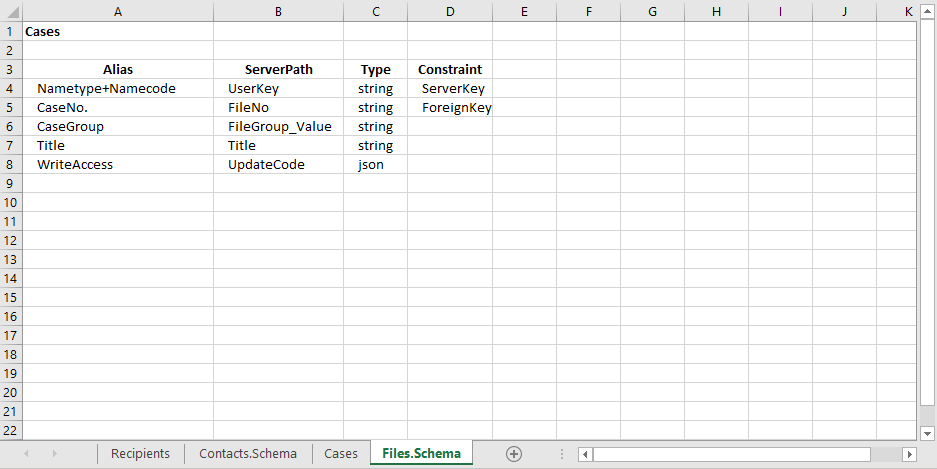Viewport: 937px width, 469px height.
Task: Open the Recipients sheet tab
Action: 140,453
